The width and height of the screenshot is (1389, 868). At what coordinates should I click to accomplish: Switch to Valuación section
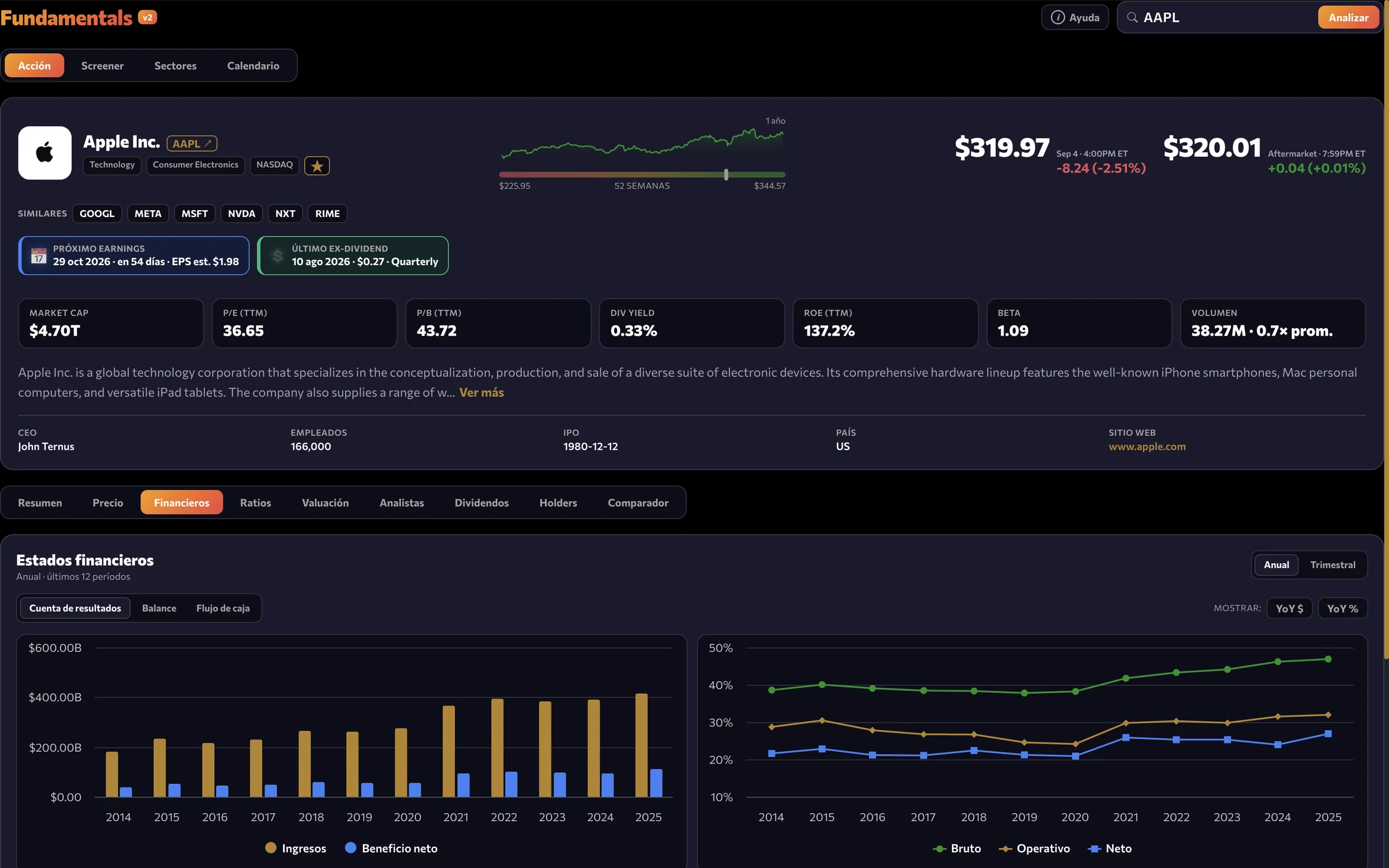pyautogui.click(x=325, y=502)
